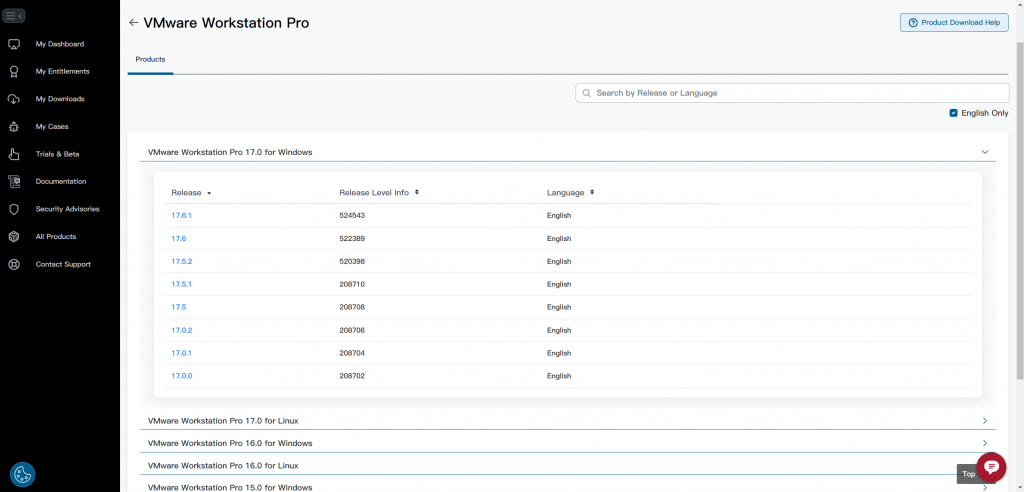Open Contact Support menu item

tap(63, 265)
